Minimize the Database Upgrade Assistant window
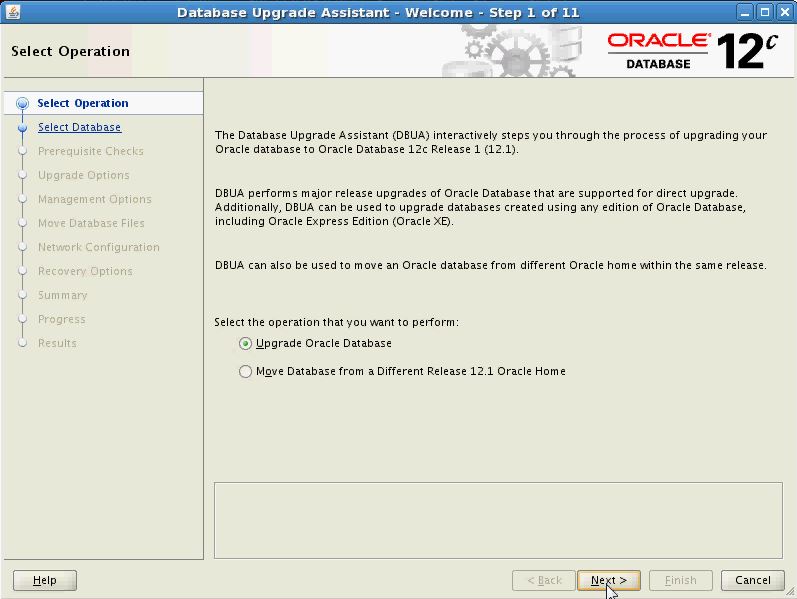 pyautogui.click(x=745, y=12)
